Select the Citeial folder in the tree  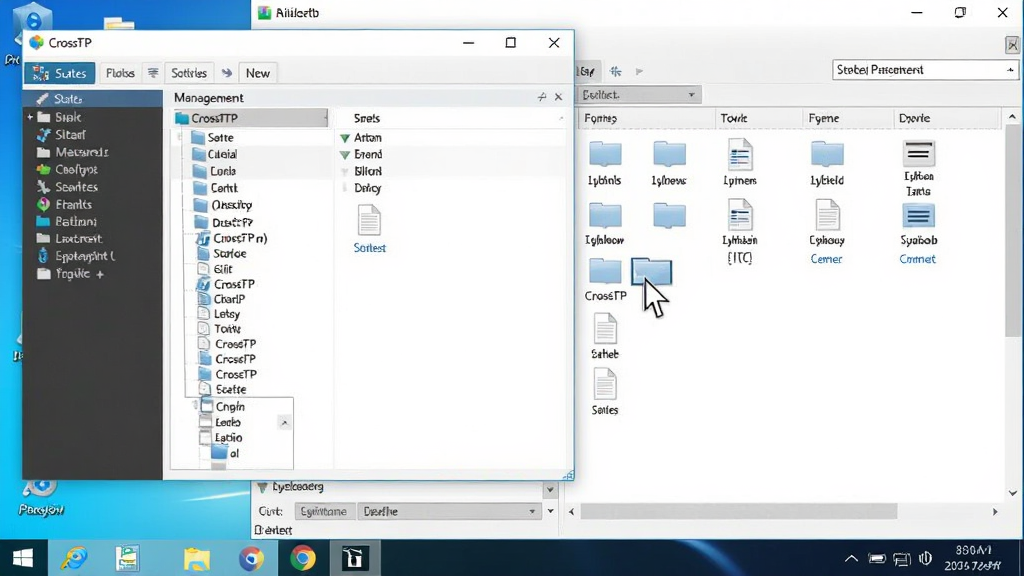[222, 155]
